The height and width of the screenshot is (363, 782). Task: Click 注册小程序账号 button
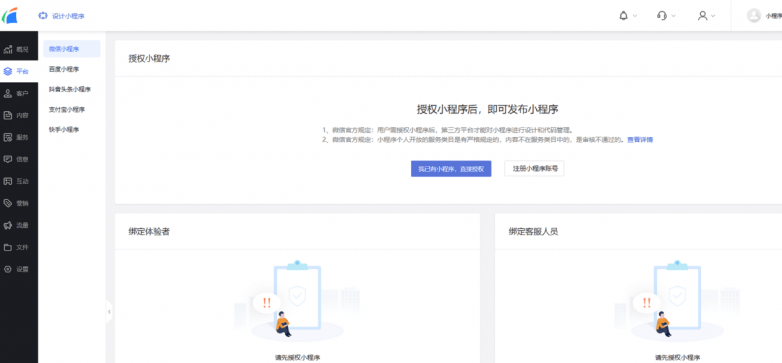534,169
